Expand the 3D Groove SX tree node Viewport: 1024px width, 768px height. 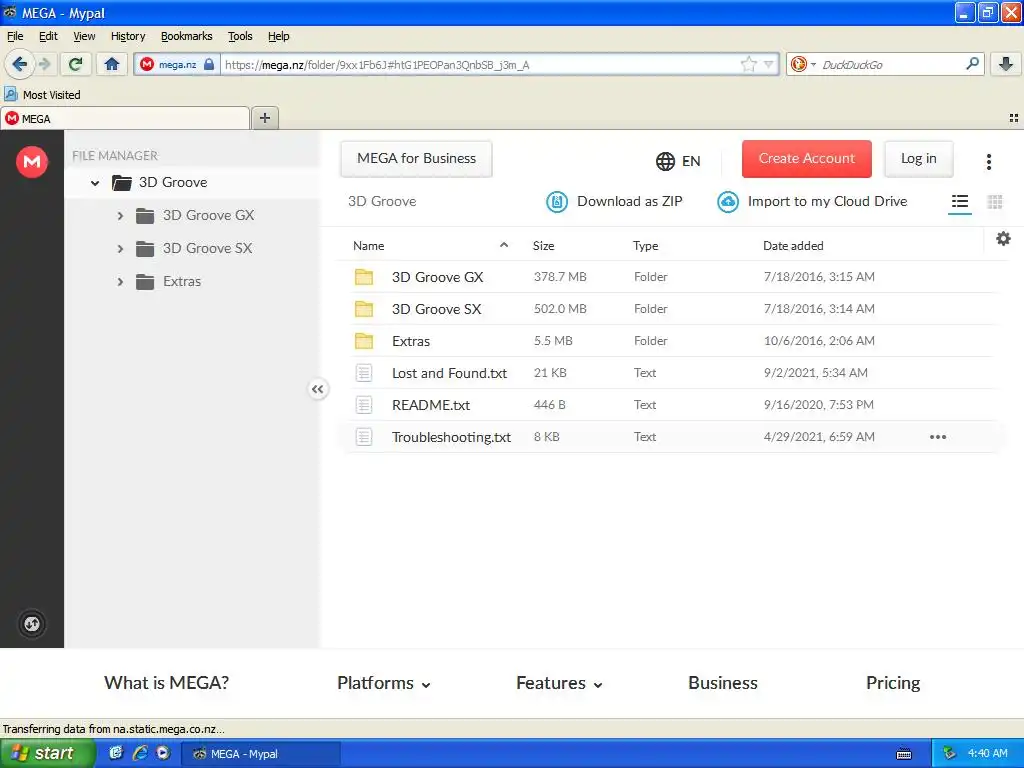coord(120,249)
